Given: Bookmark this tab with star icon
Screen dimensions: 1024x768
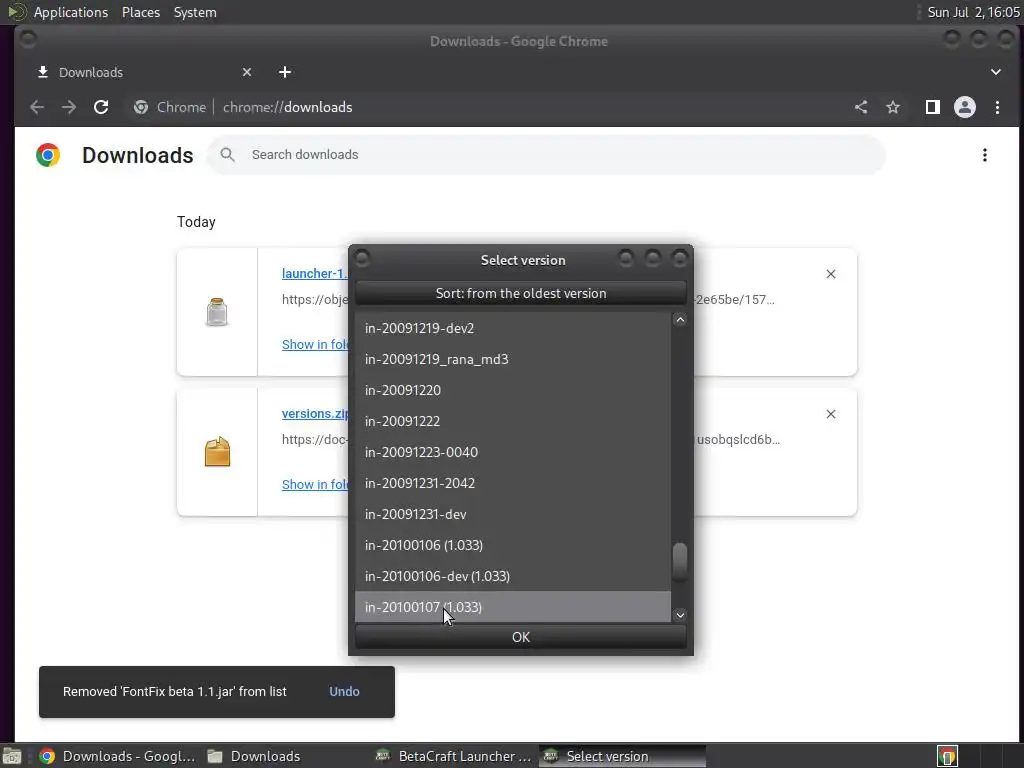Looking at the screenshot, I should pos(893,107).
